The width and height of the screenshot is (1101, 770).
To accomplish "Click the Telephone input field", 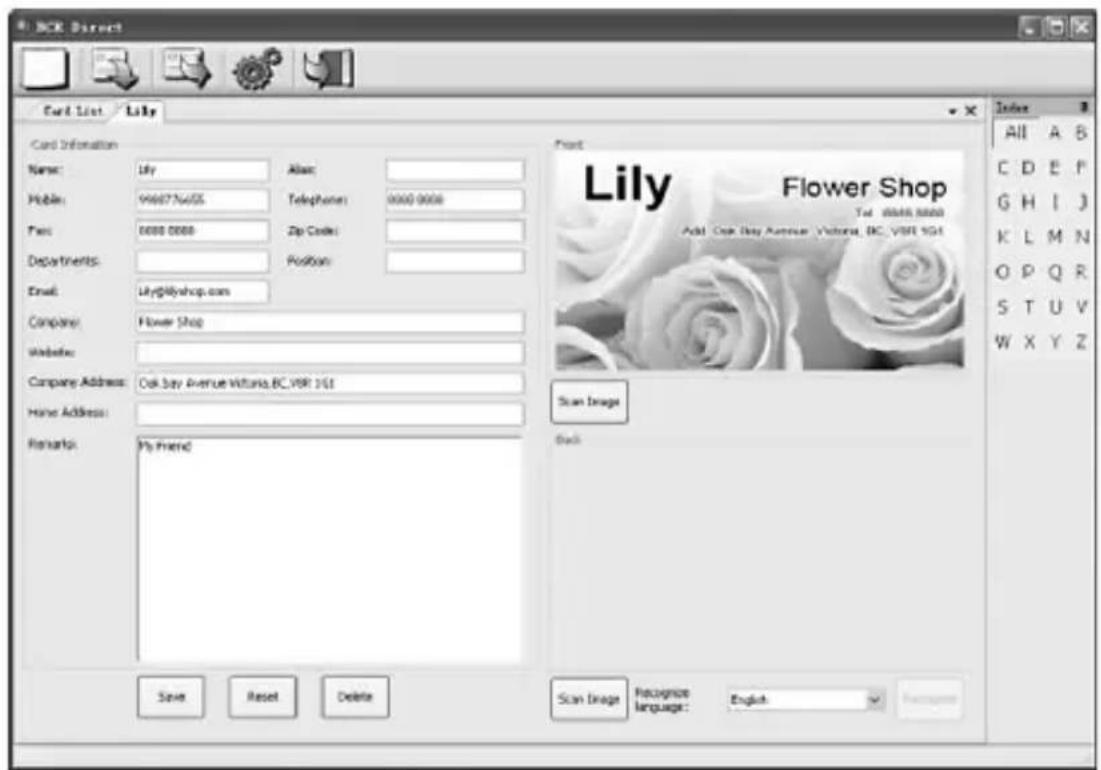I will click(x=454, y=200).
